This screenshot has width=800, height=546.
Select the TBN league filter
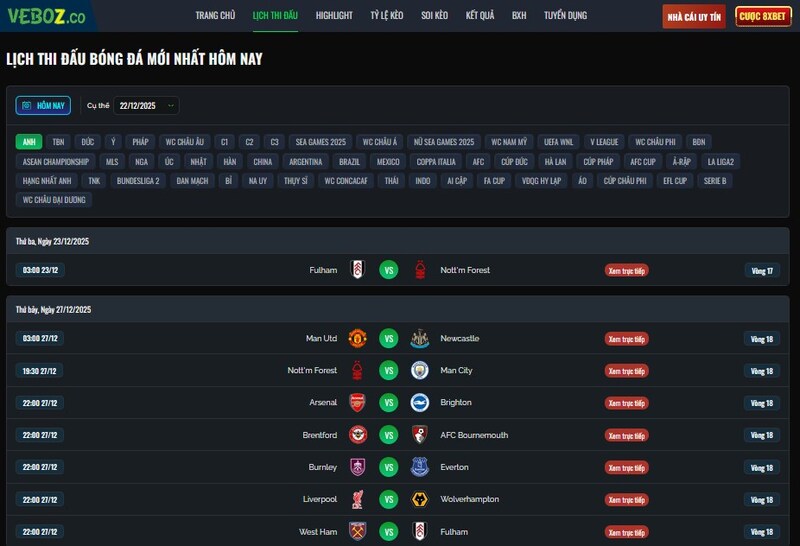(x=58, y=142)
